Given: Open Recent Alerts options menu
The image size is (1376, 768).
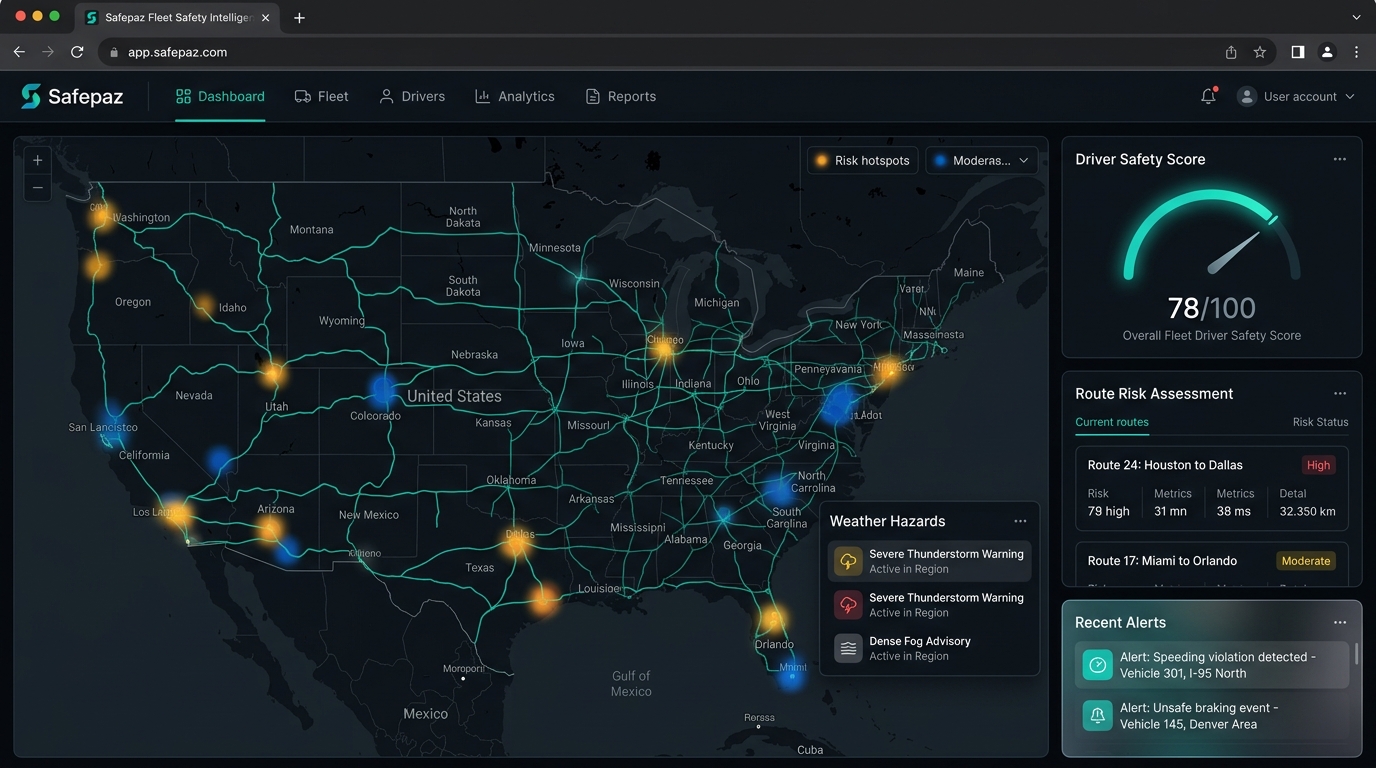Looking at the screenshot, I should pos(1340,622).
